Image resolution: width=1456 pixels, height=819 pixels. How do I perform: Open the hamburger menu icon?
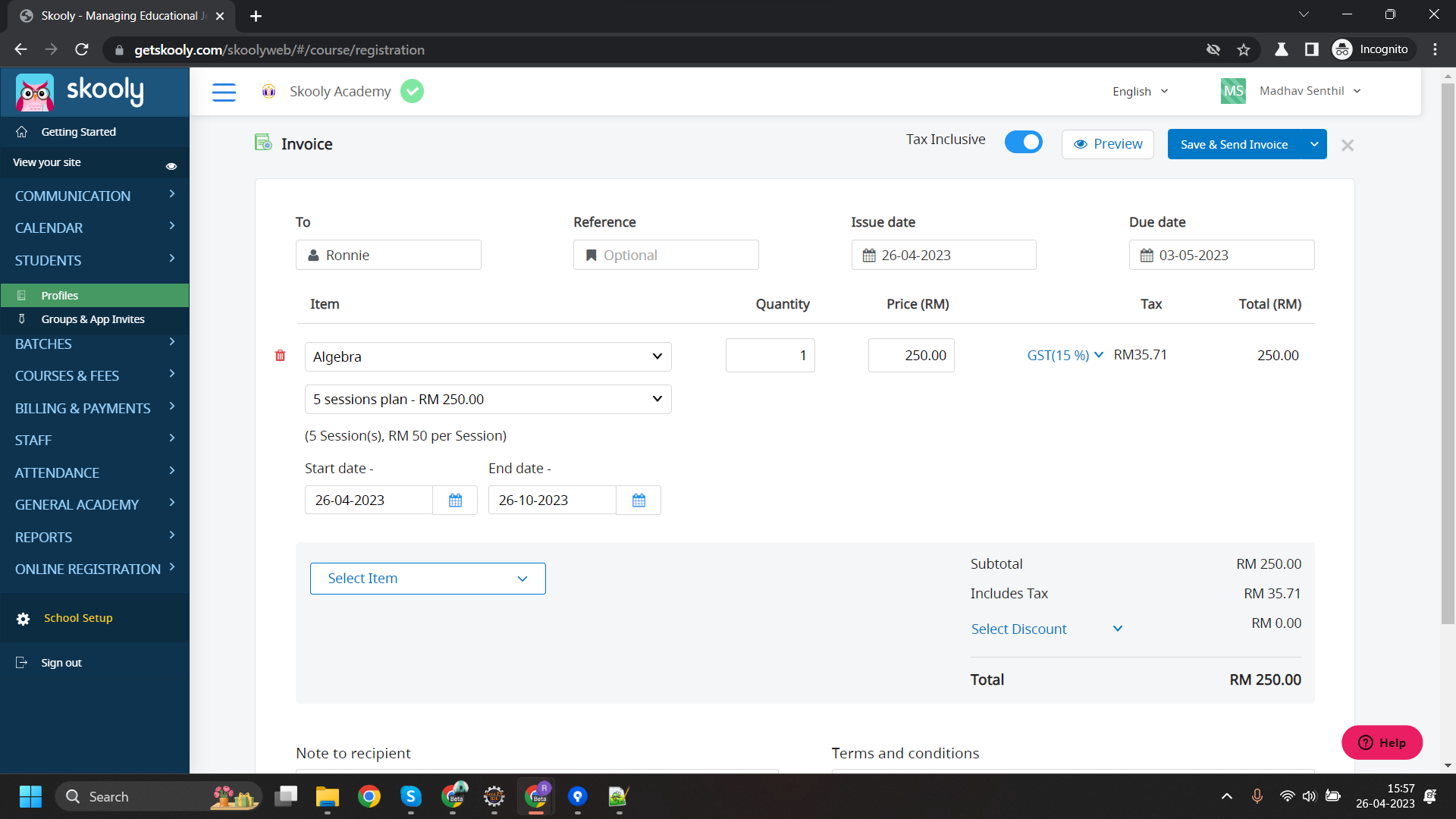[x=224, y=92]
